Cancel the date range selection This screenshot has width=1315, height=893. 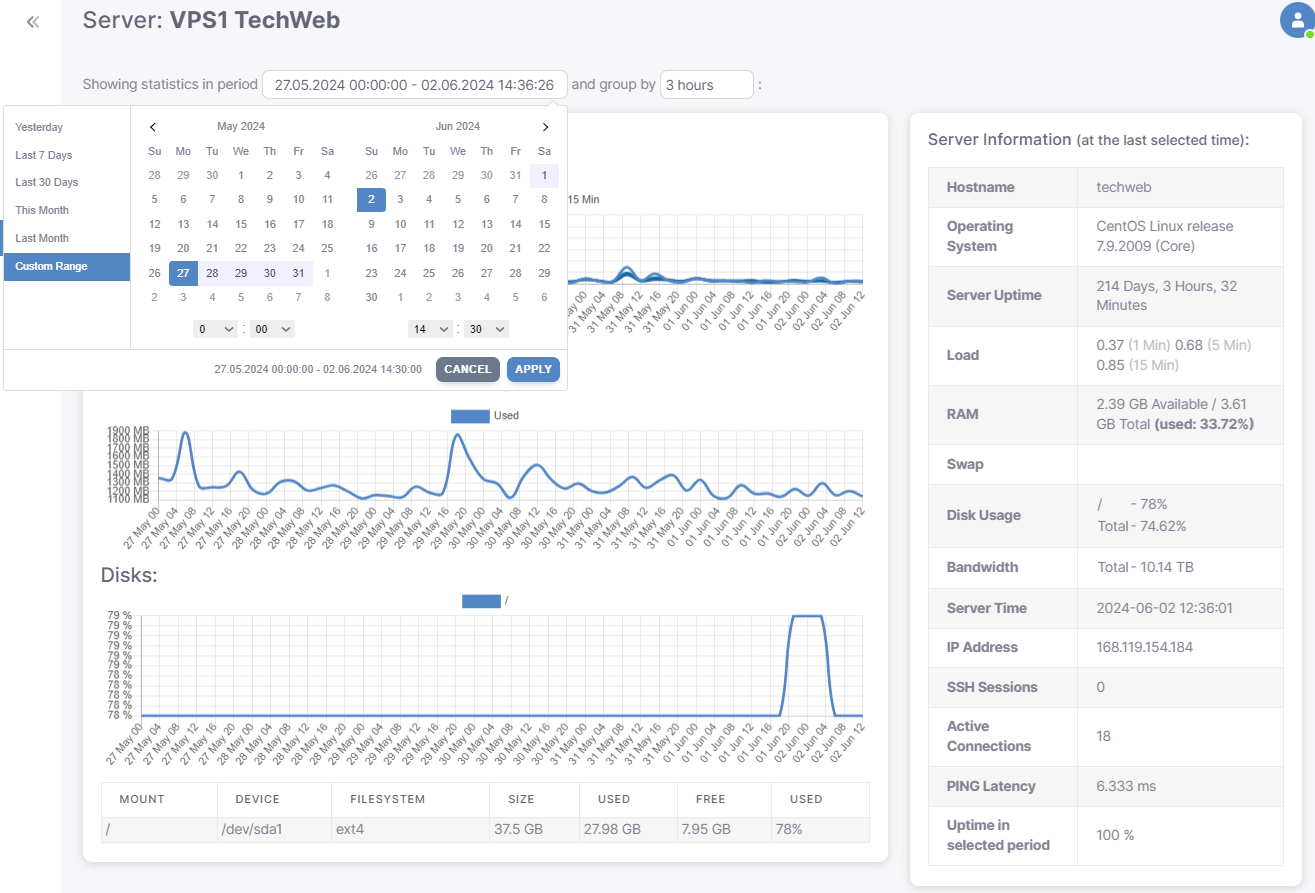(x=468, y=369)
